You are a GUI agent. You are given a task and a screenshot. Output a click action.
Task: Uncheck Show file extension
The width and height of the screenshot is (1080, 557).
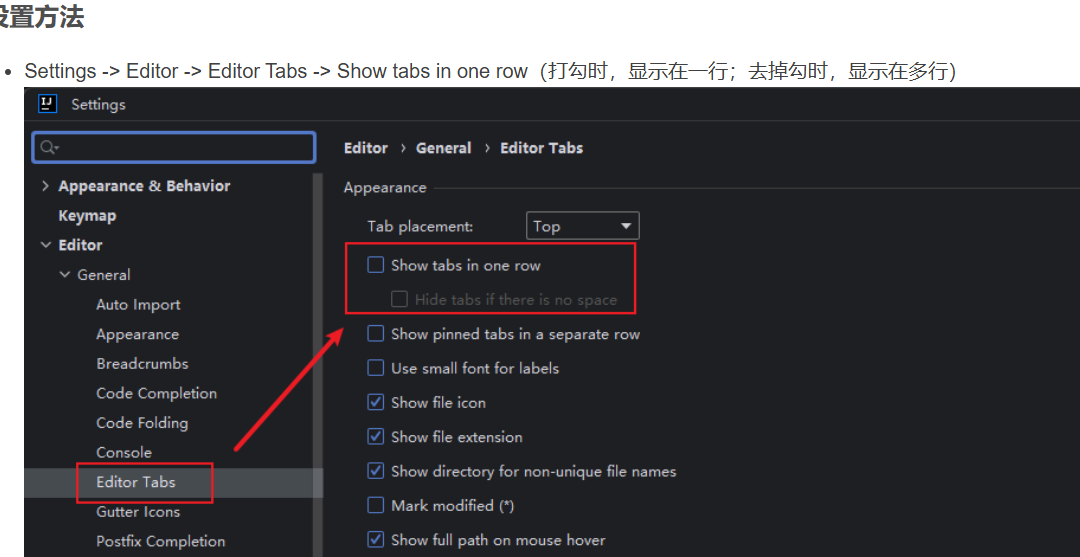(x=375, y=437)
